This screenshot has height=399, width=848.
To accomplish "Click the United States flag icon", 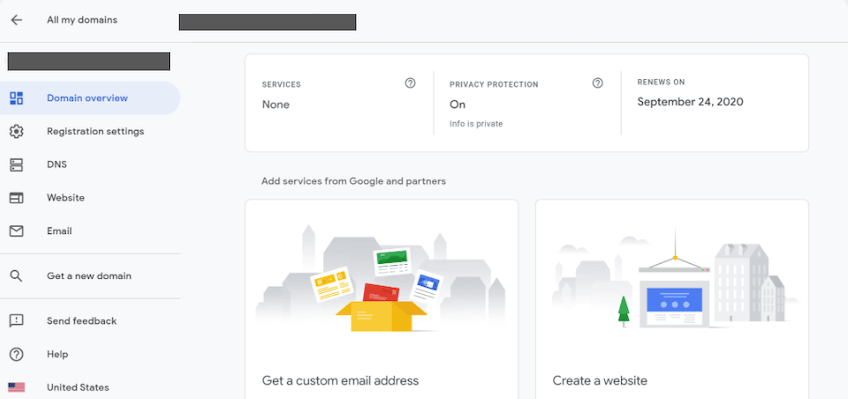I will [x=17, y=388].
